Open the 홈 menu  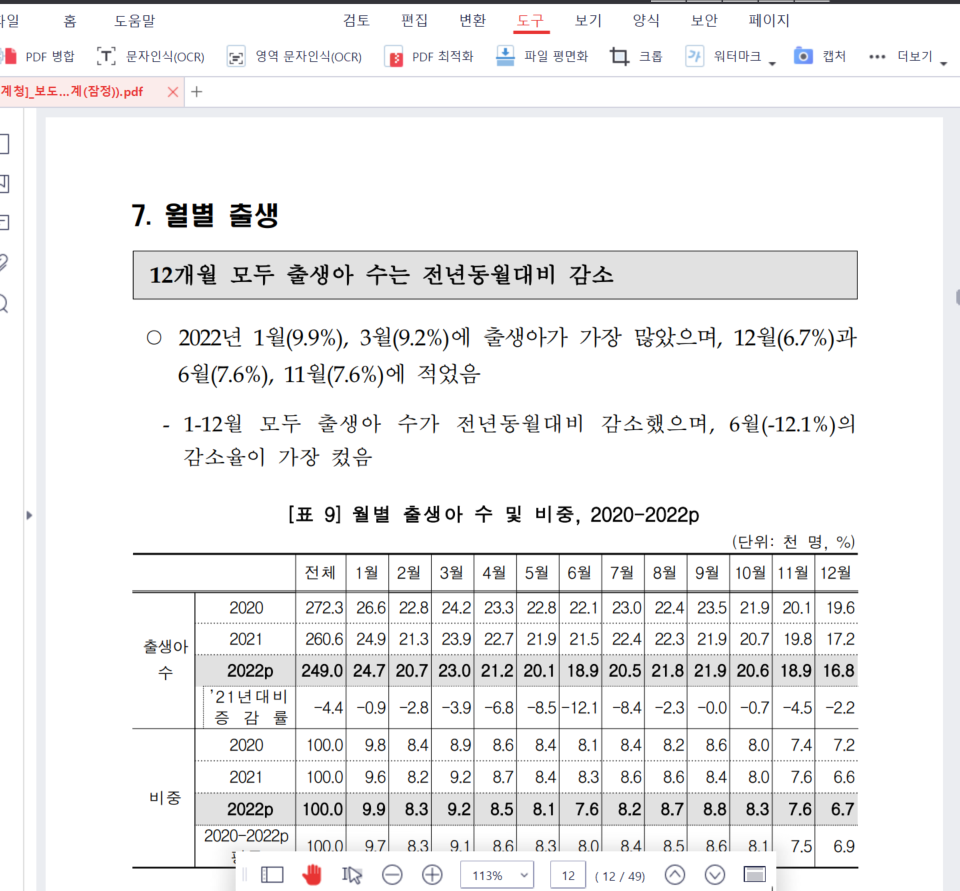coord(70,21)
